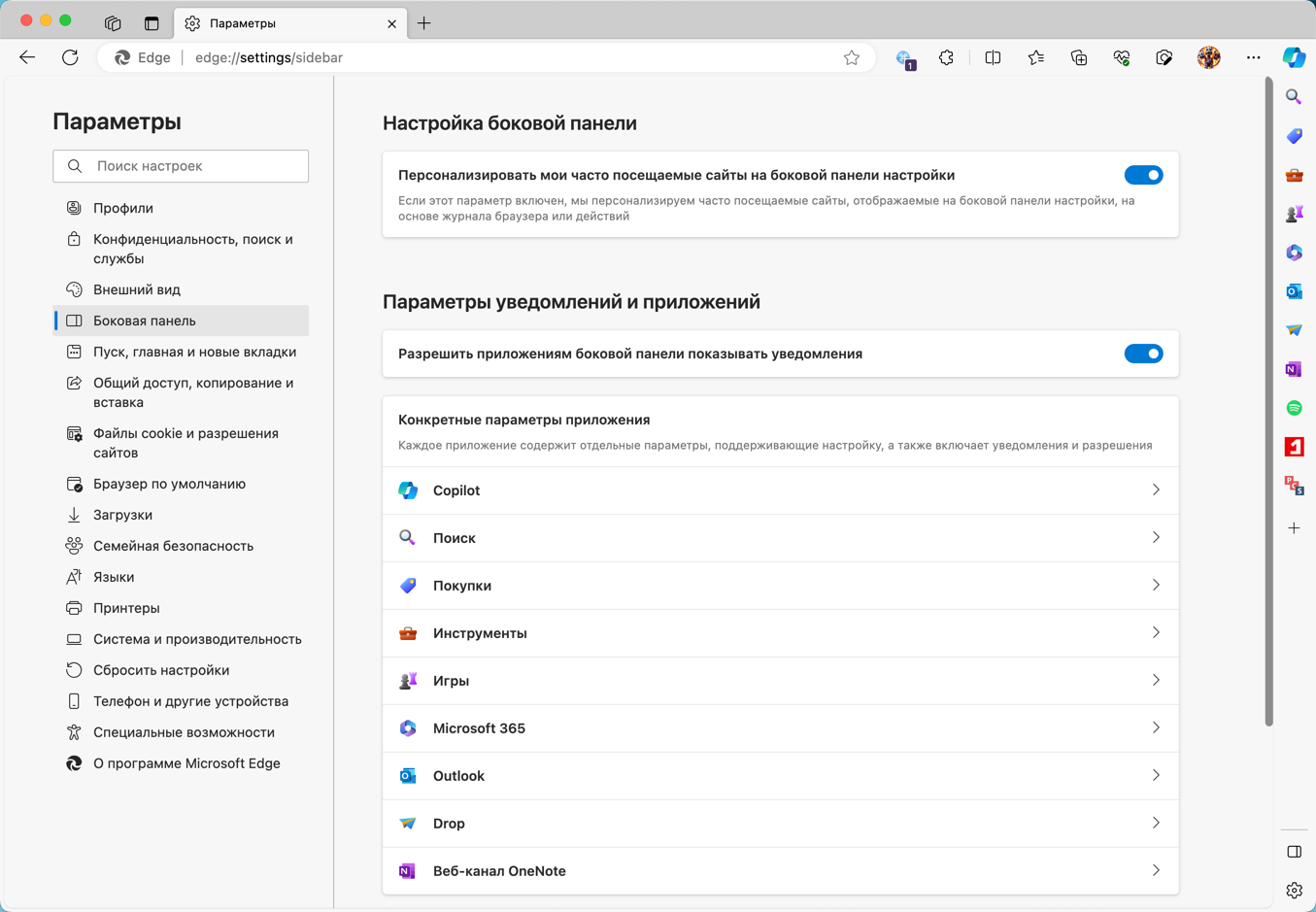Open the Collections toolbar icon

click(x=1079, y=58)
